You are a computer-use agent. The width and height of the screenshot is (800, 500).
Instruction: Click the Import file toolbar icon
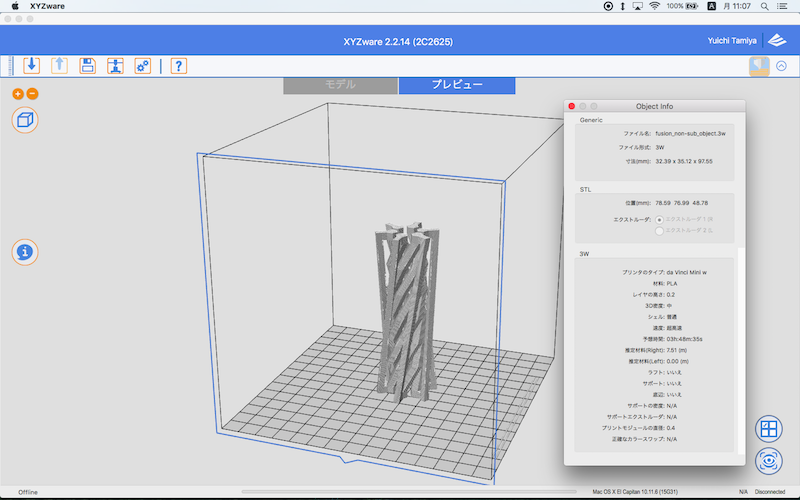pos(32,66)
